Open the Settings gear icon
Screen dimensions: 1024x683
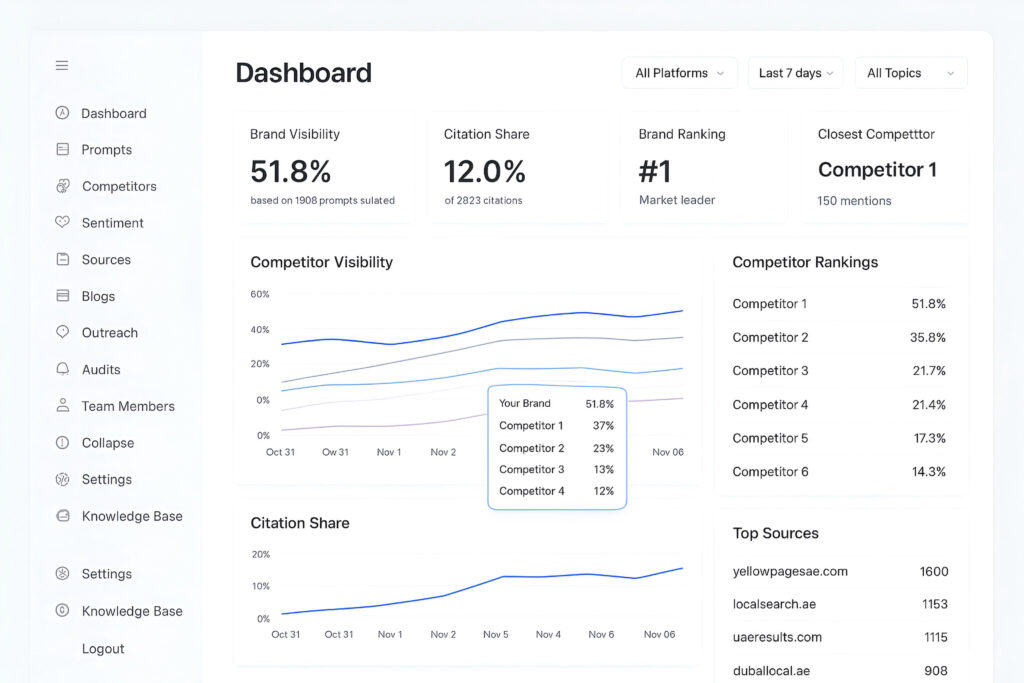[62, 479]
